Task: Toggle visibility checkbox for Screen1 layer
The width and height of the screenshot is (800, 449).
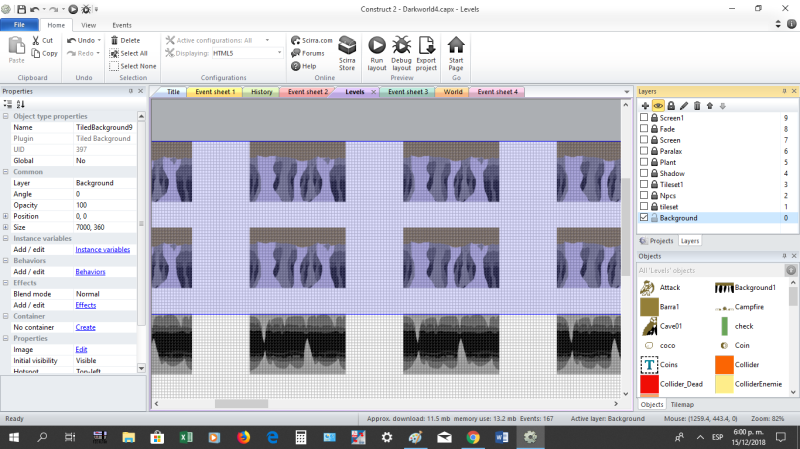Action: 644,117
